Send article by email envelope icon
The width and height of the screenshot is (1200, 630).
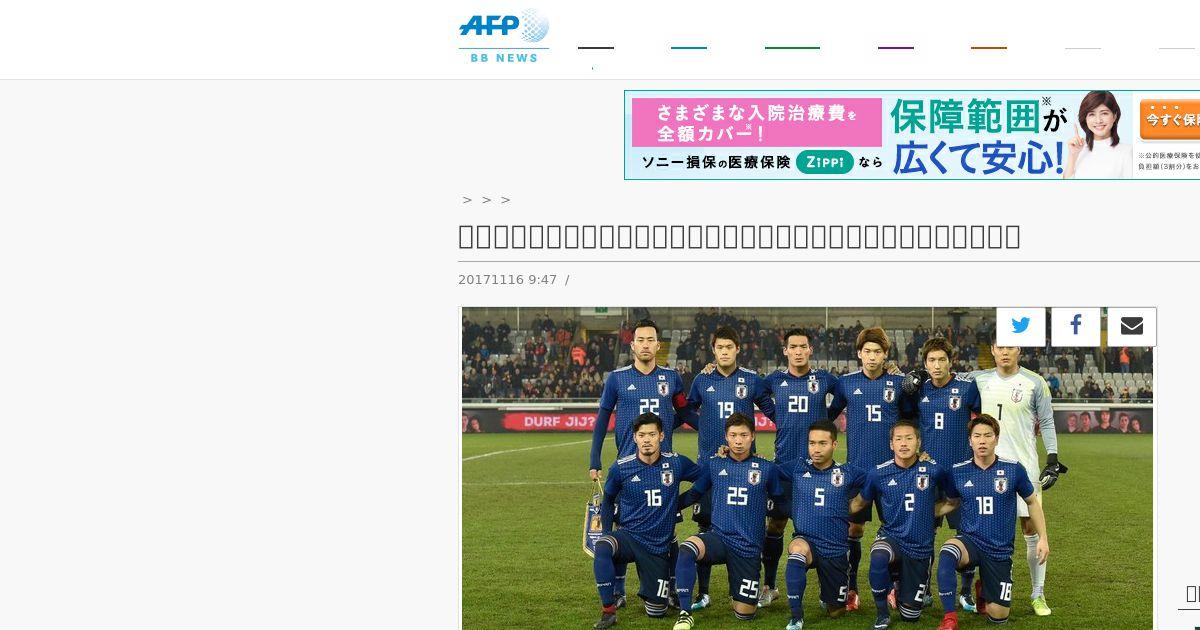[x=1132, y=326]
